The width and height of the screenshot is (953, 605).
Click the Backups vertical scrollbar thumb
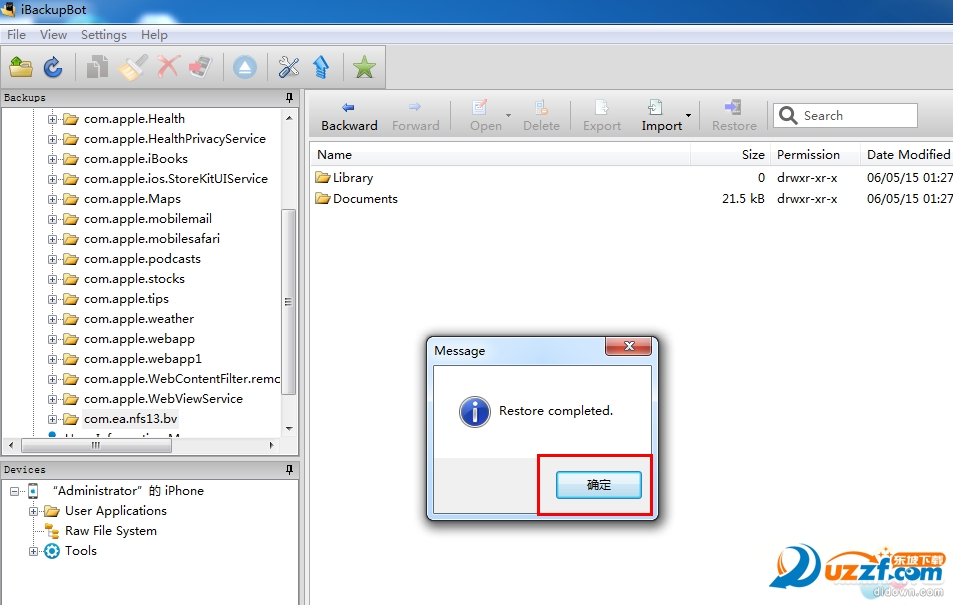(289, 302)
